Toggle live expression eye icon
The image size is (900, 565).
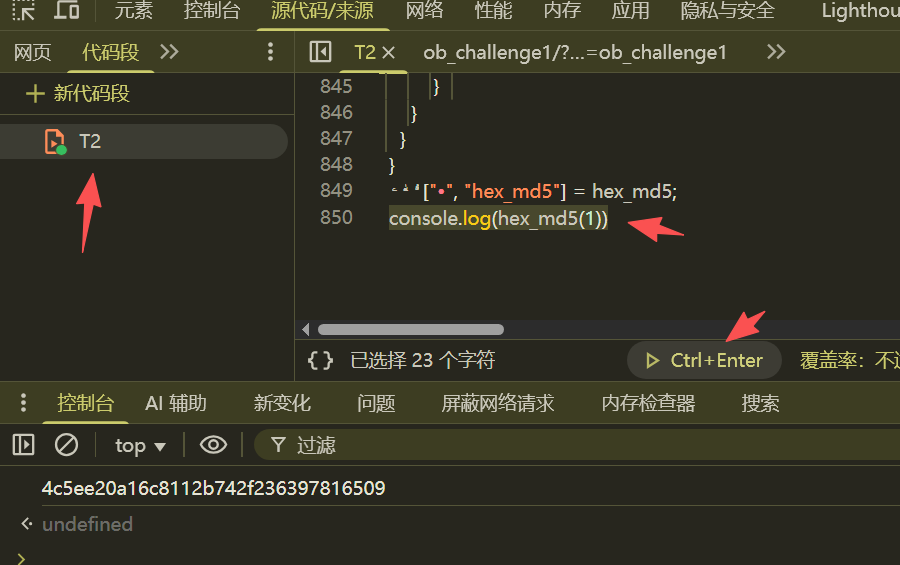(213, 445)
